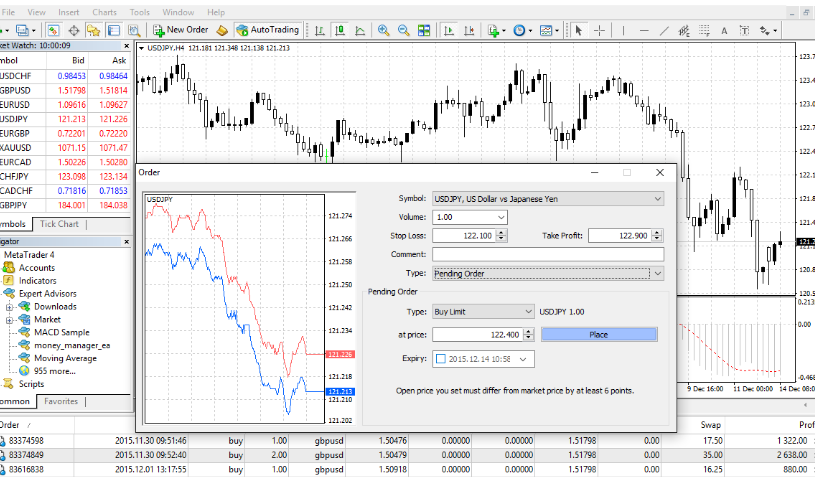Switch to Favorites tab in Navigator
This screenshot has height=477, width=815.
click(61, 401)
